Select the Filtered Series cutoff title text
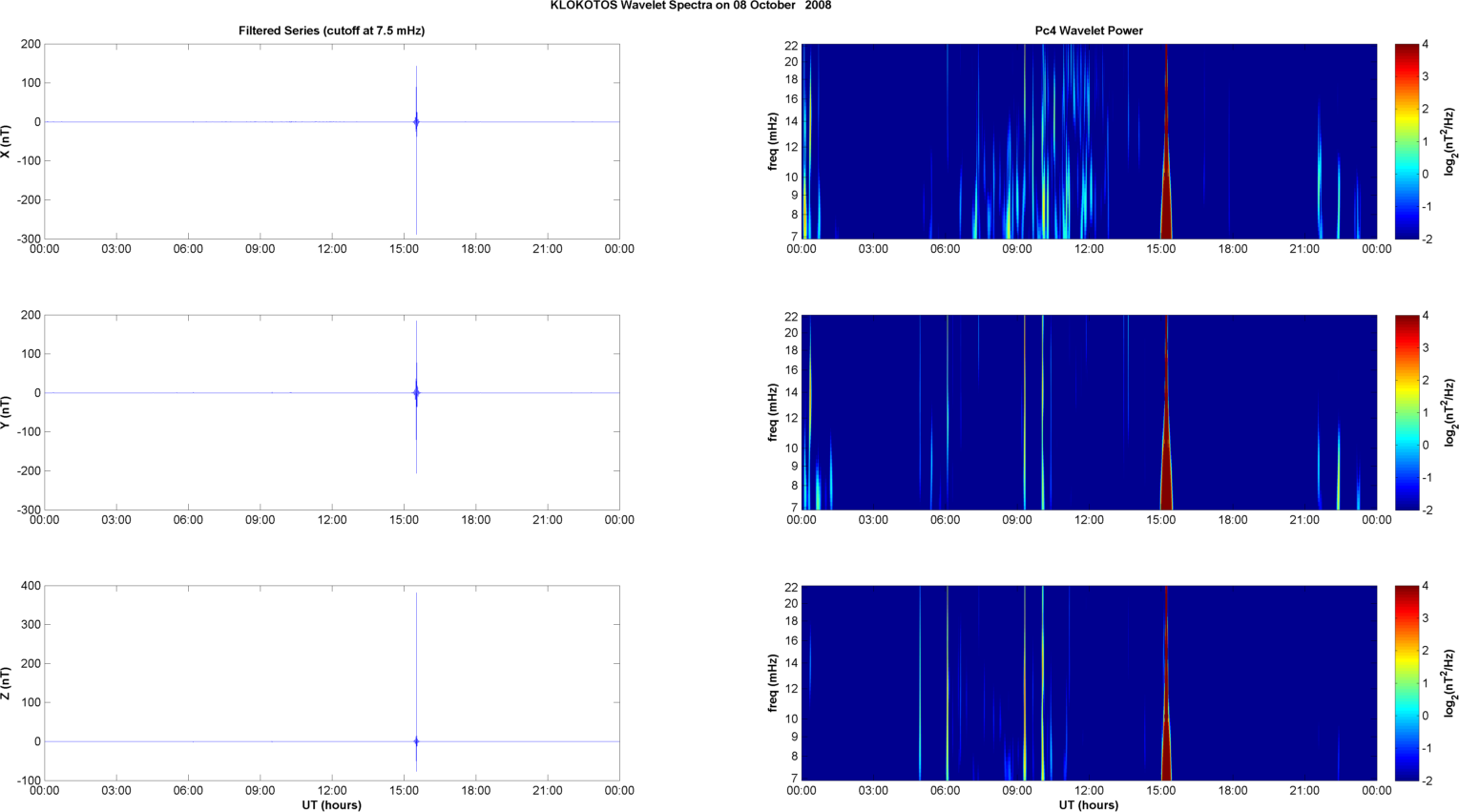 coord(331,31)
